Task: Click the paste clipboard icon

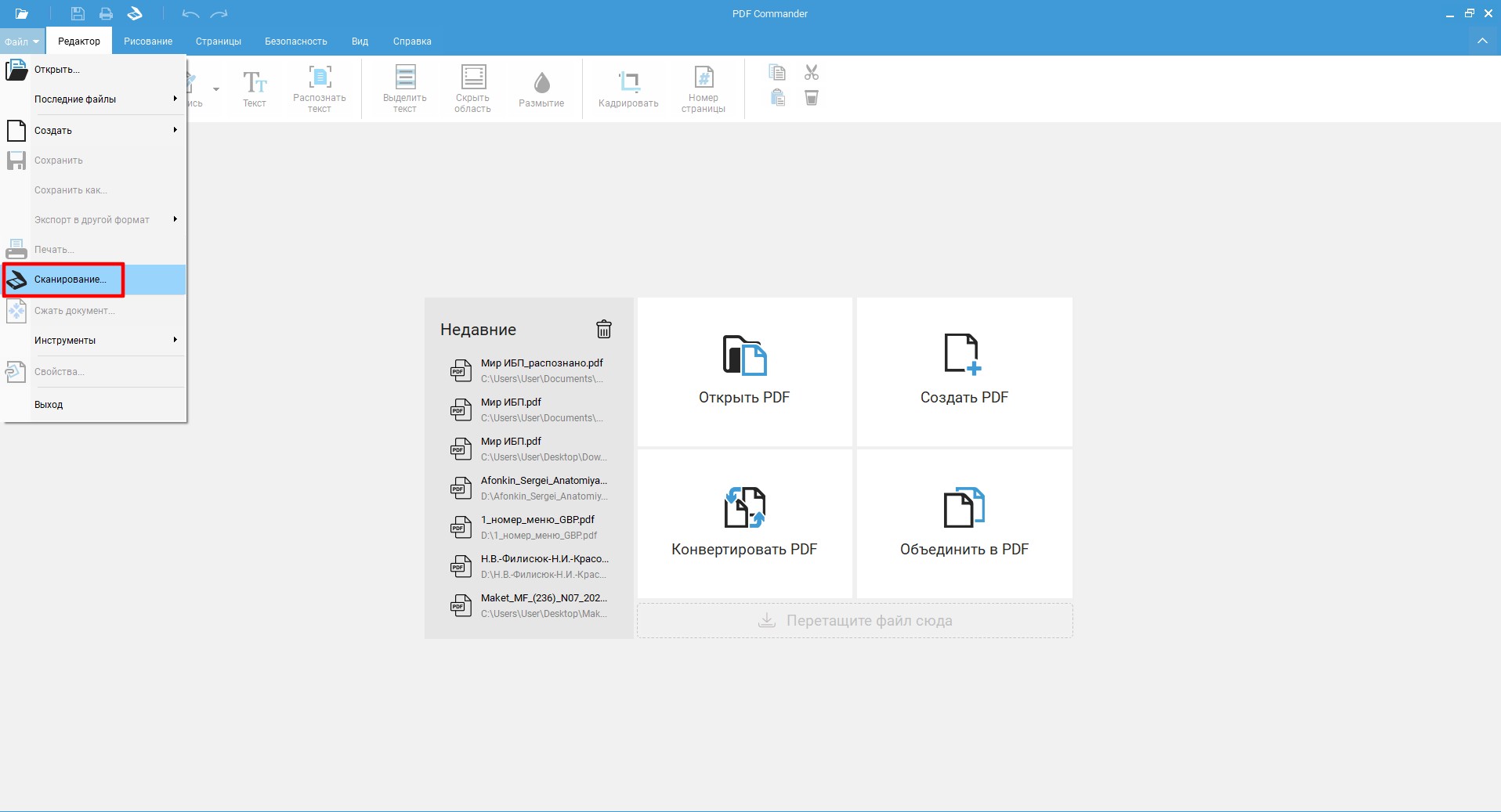Action: point(777,98)
